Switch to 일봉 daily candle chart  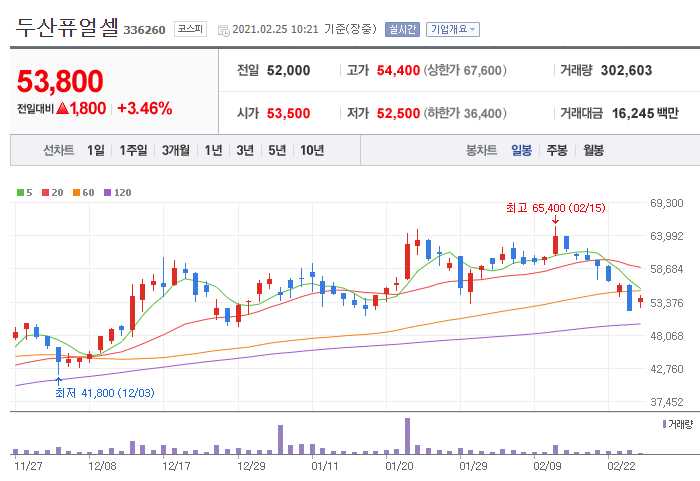coord(521,151)
